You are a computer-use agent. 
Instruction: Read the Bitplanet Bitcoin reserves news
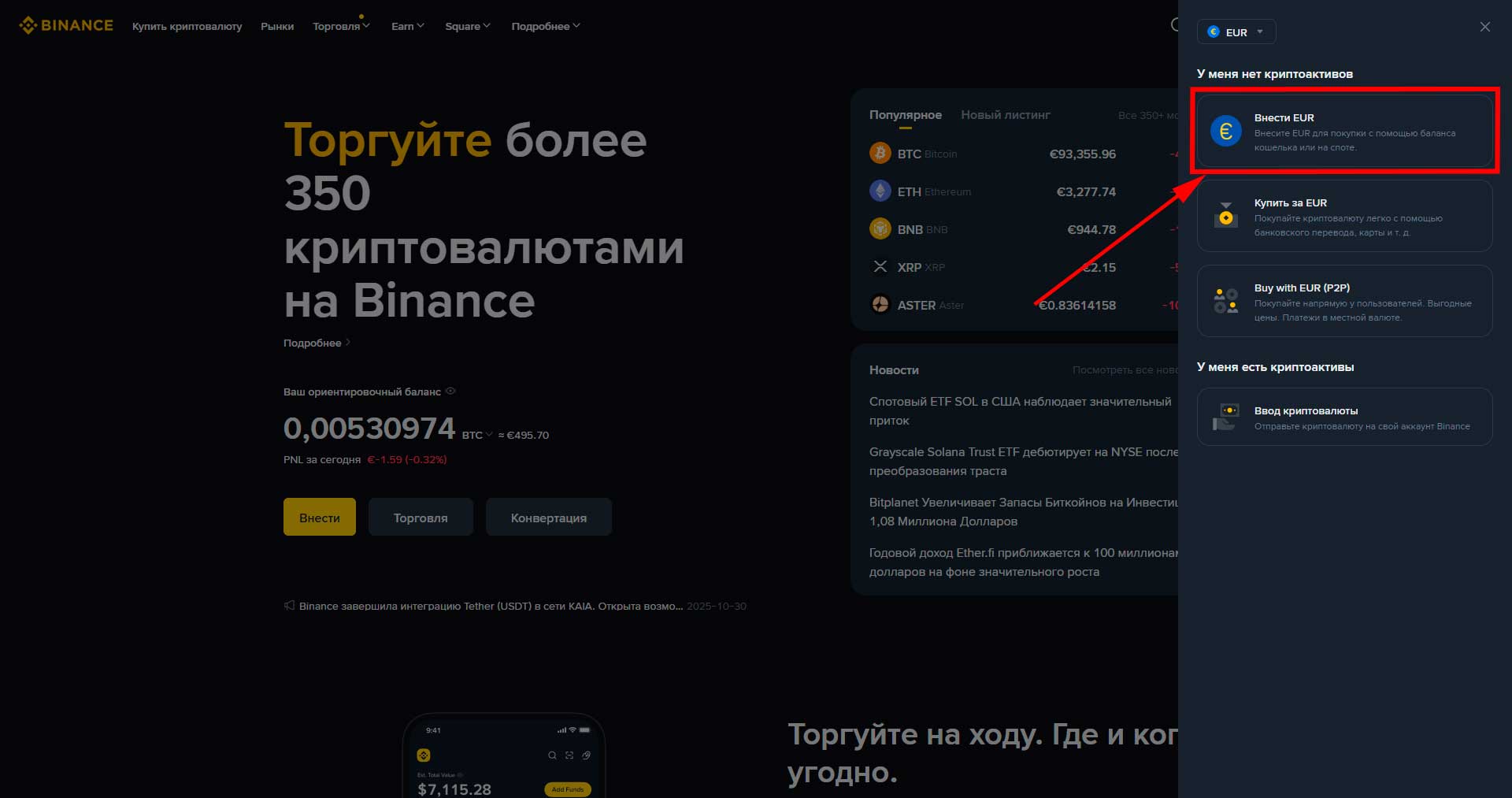pyautogui.click(x=1024, y=512)
